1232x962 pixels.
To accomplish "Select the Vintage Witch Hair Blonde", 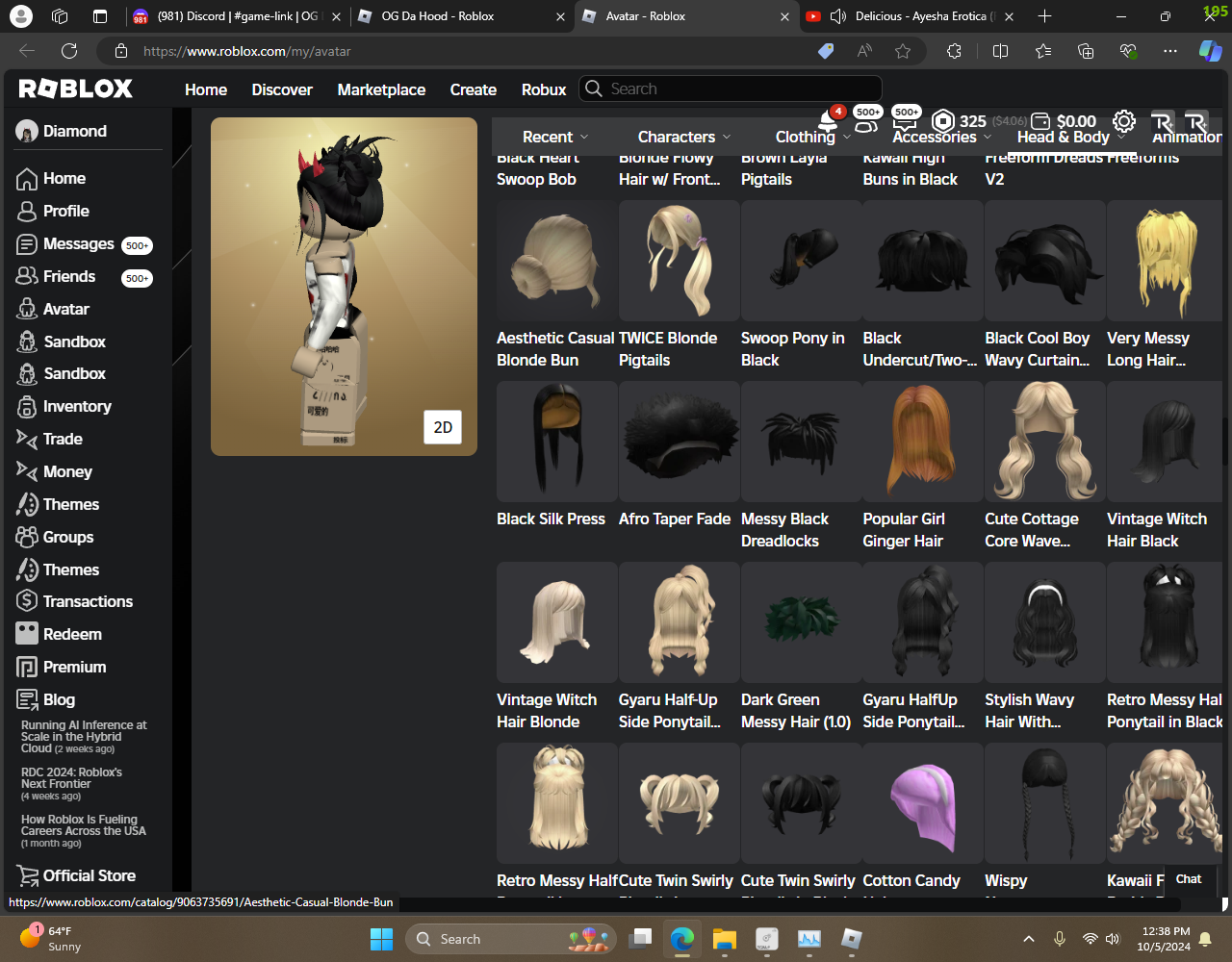I will coord(556,622).
